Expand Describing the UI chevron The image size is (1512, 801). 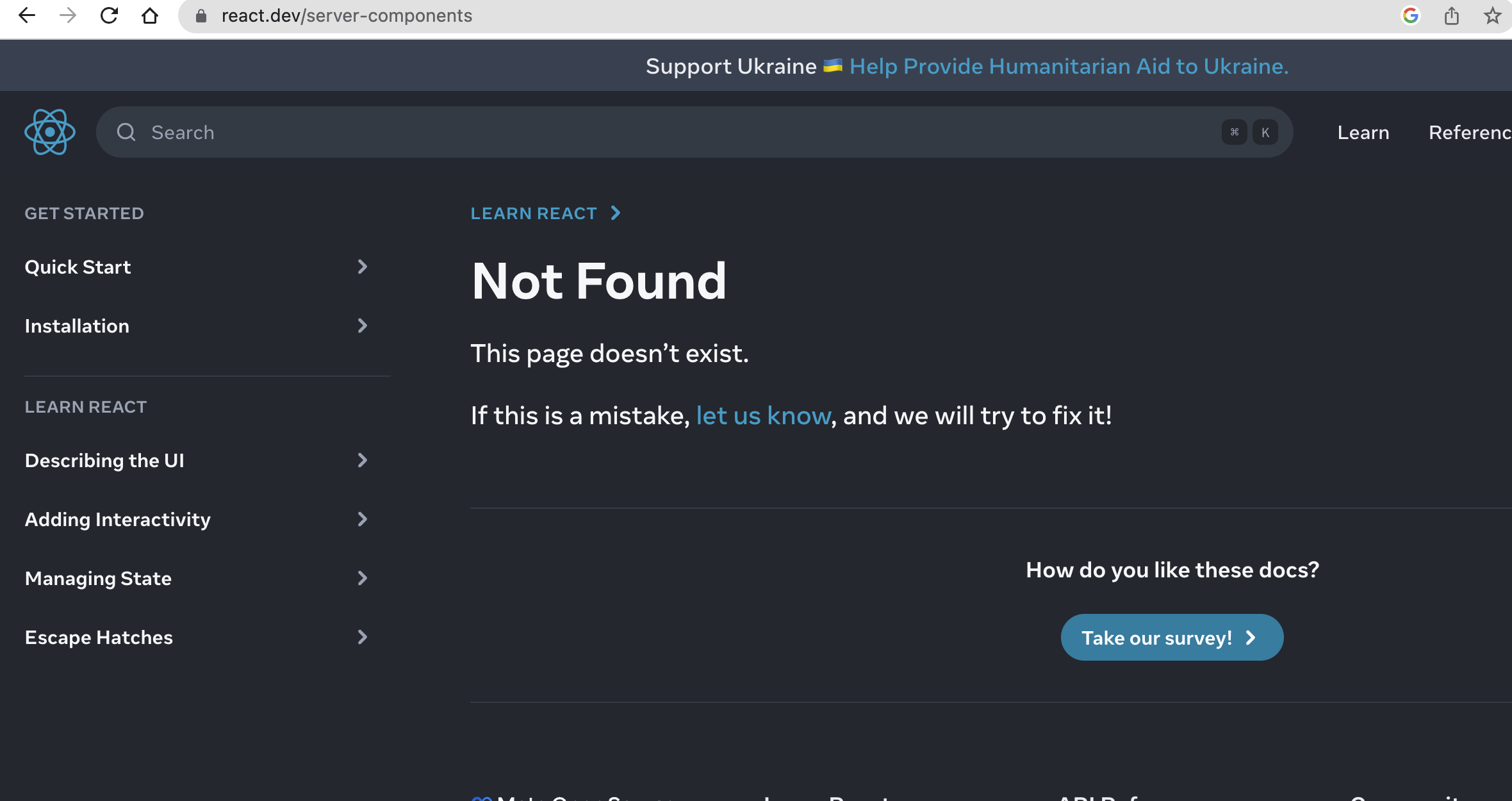point(362,460)
